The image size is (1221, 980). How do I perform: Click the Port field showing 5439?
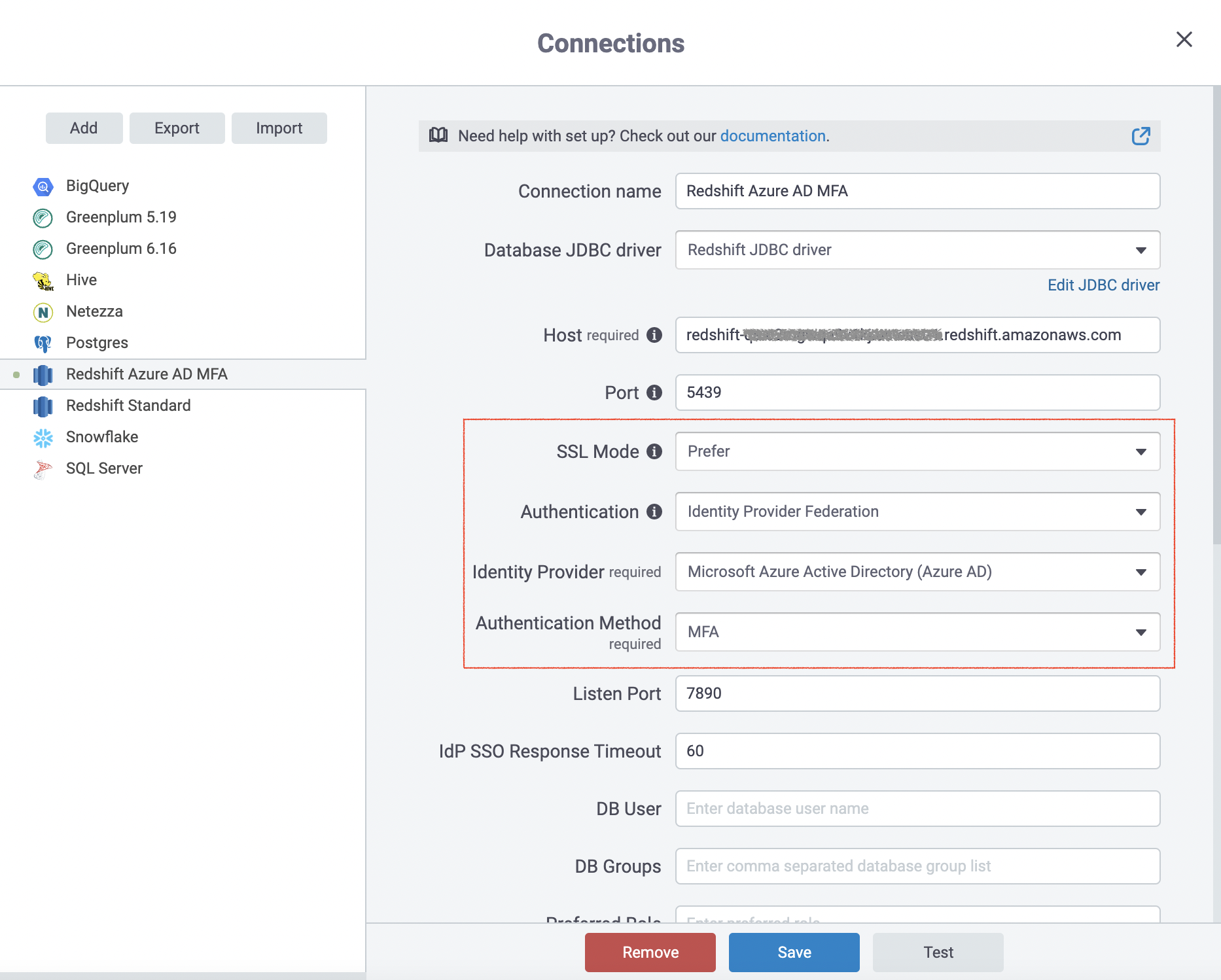click(x=917, y=393)
